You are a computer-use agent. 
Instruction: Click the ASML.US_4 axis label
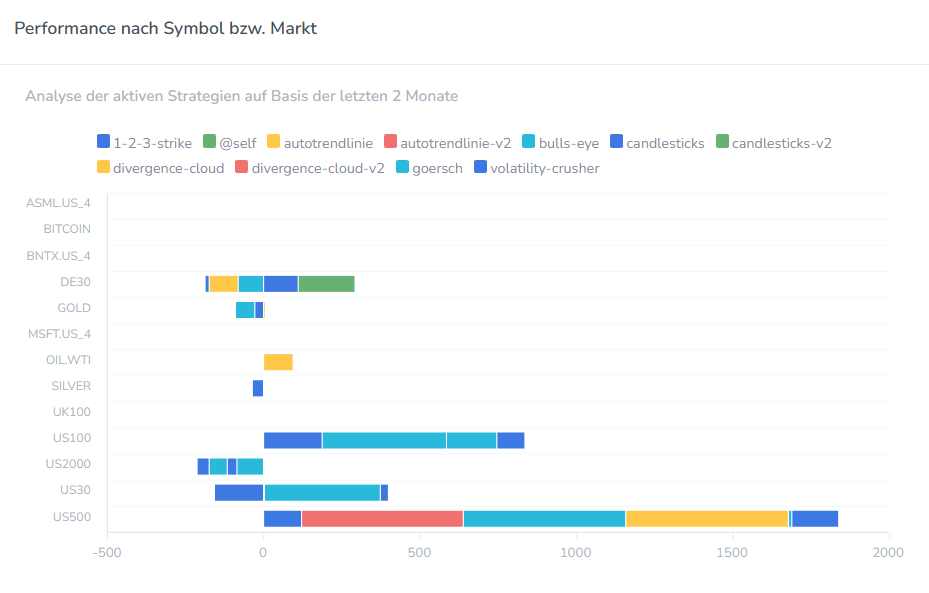tap(58, 203)
